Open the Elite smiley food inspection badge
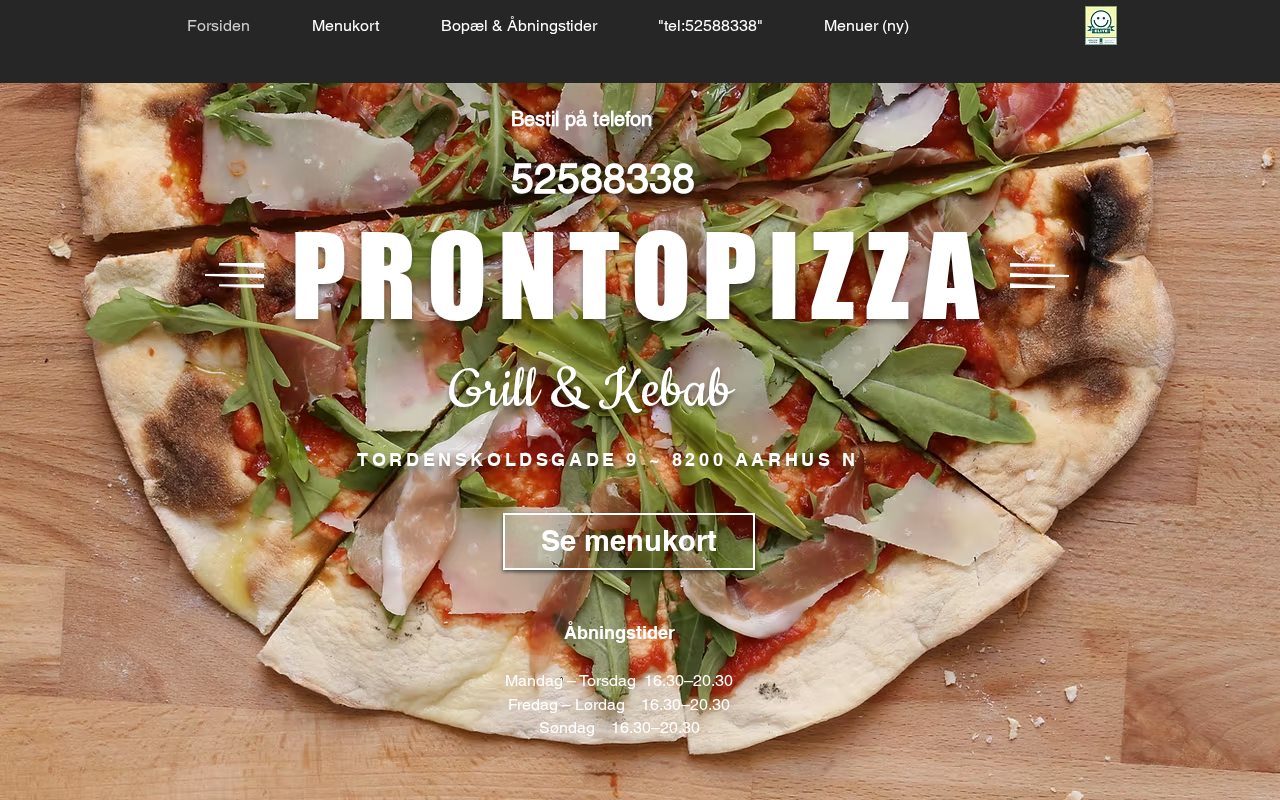 (x=1100, y=26)
